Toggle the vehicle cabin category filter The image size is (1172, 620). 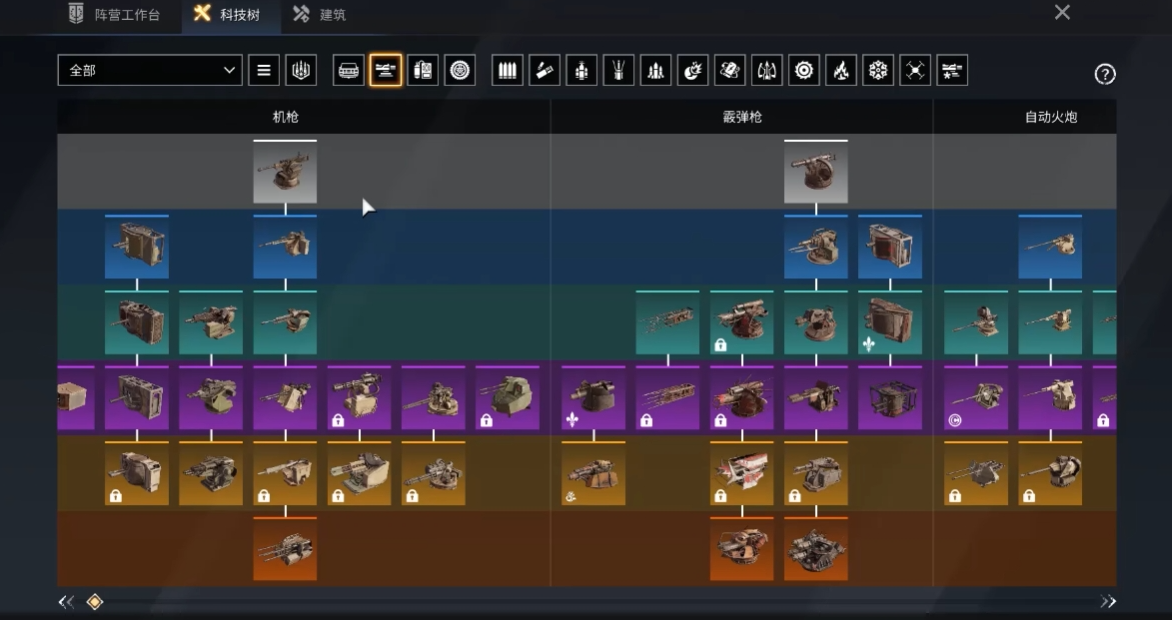pos(348,70)
